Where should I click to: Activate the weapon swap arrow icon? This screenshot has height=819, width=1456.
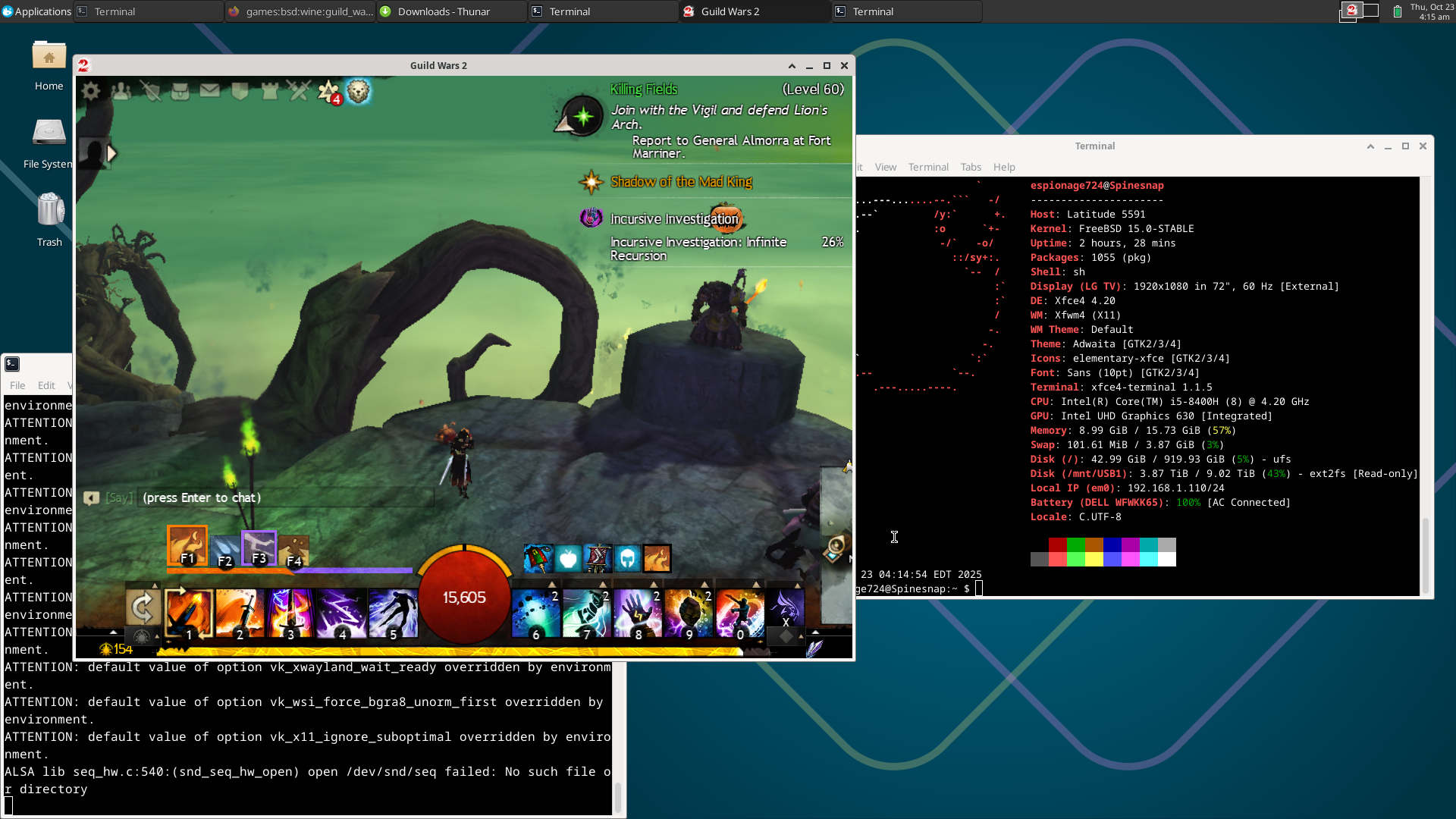coord(143,608)
